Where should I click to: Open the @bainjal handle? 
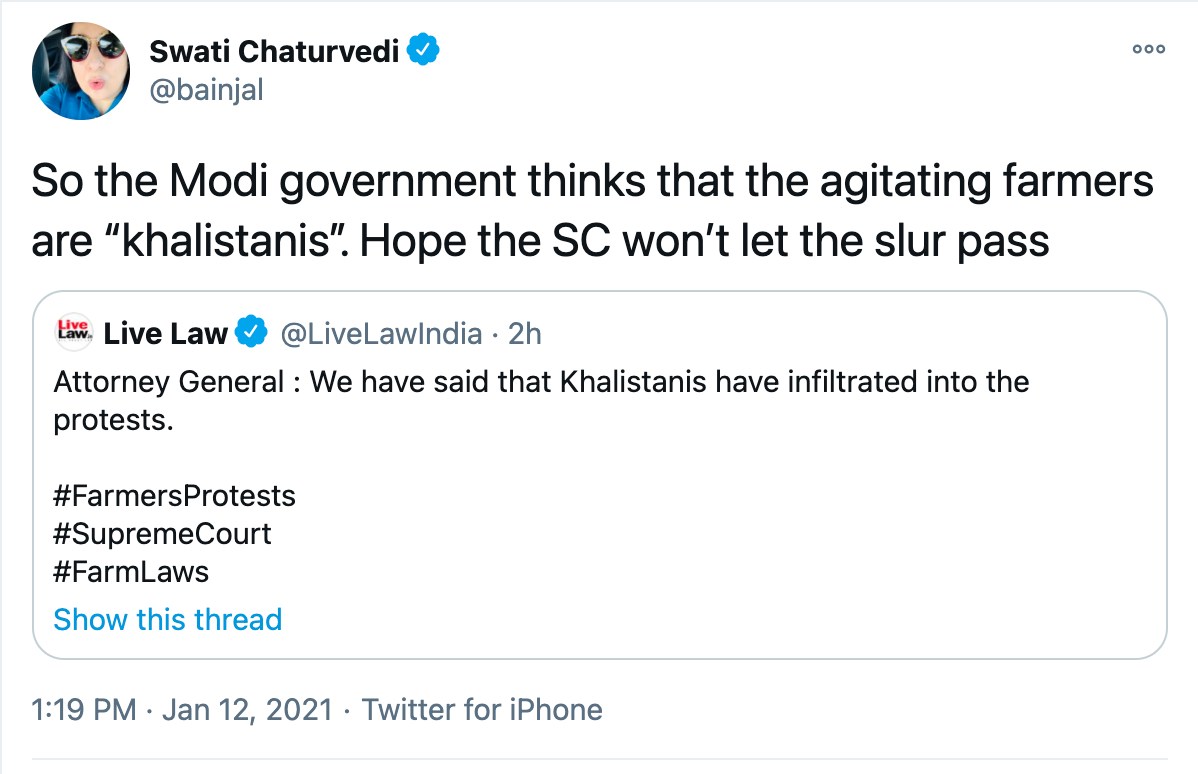coord(206,90)
